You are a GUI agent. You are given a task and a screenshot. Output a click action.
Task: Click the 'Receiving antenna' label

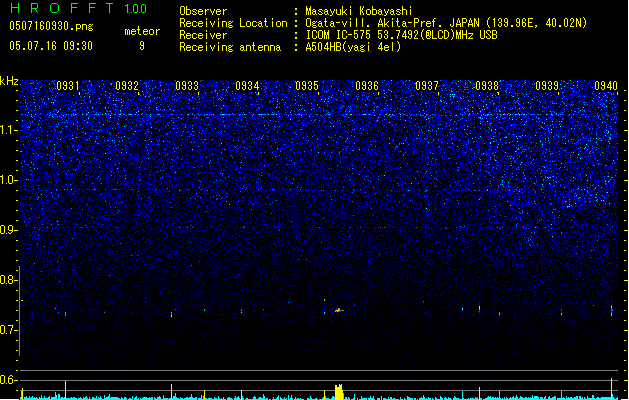coord(230,47)
